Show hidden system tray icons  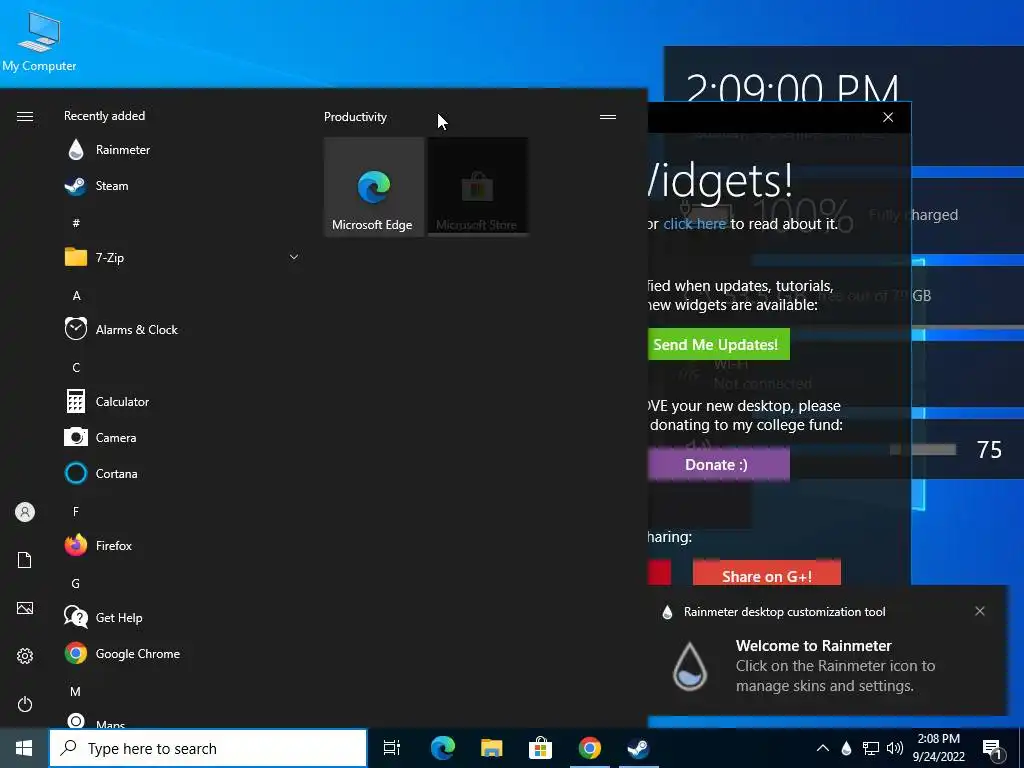point(823,748)
